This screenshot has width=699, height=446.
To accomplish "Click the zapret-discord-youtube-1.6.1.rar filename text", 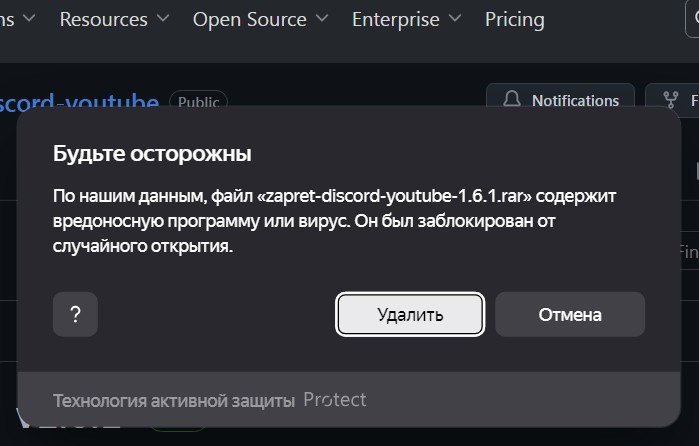I will coord(395,196).
